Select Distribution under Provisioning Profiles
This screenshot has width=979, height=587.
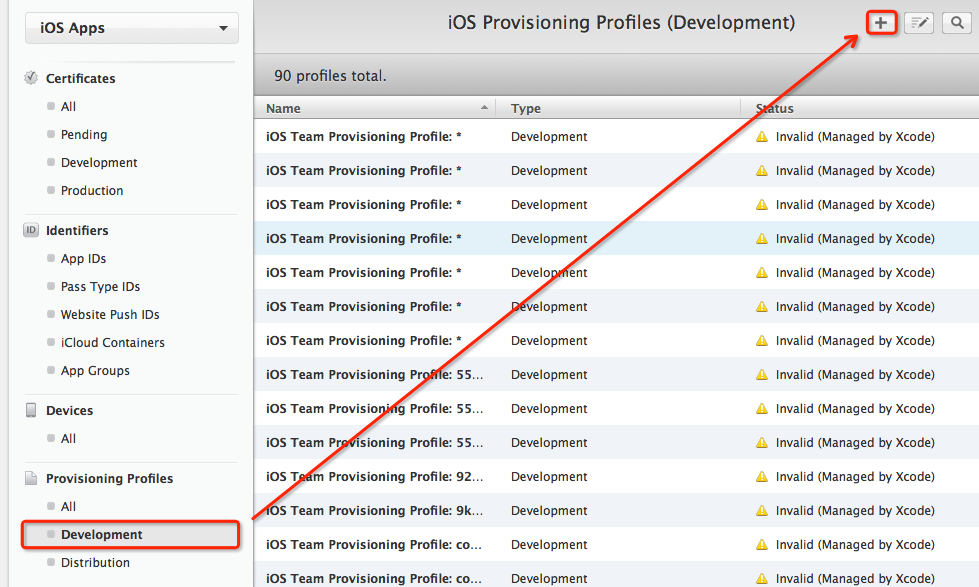click(95, 563)
